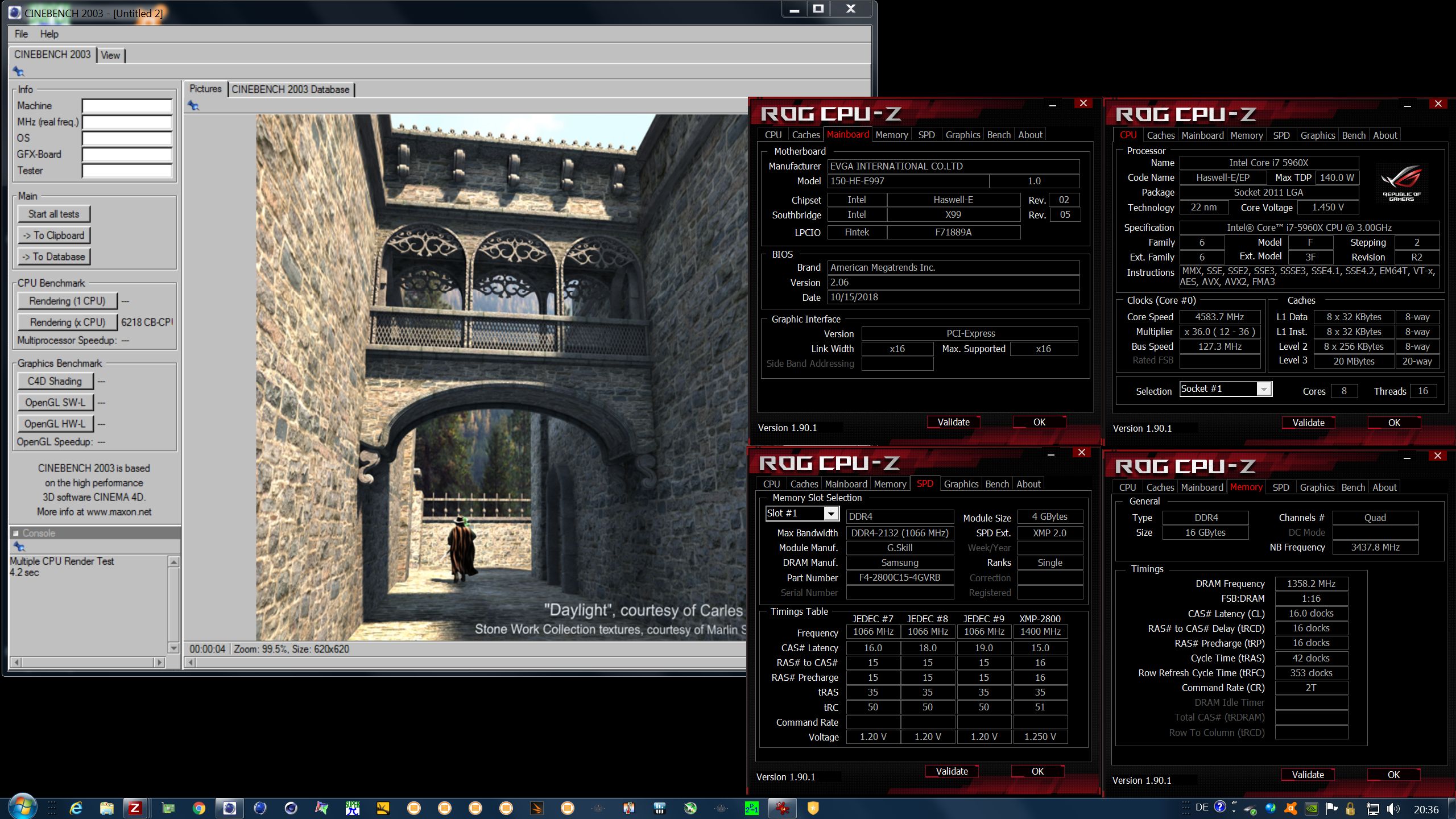Viewport: 1456px width, 819px height.
Task: Click the GFX-Board input field
Action: 127,155
